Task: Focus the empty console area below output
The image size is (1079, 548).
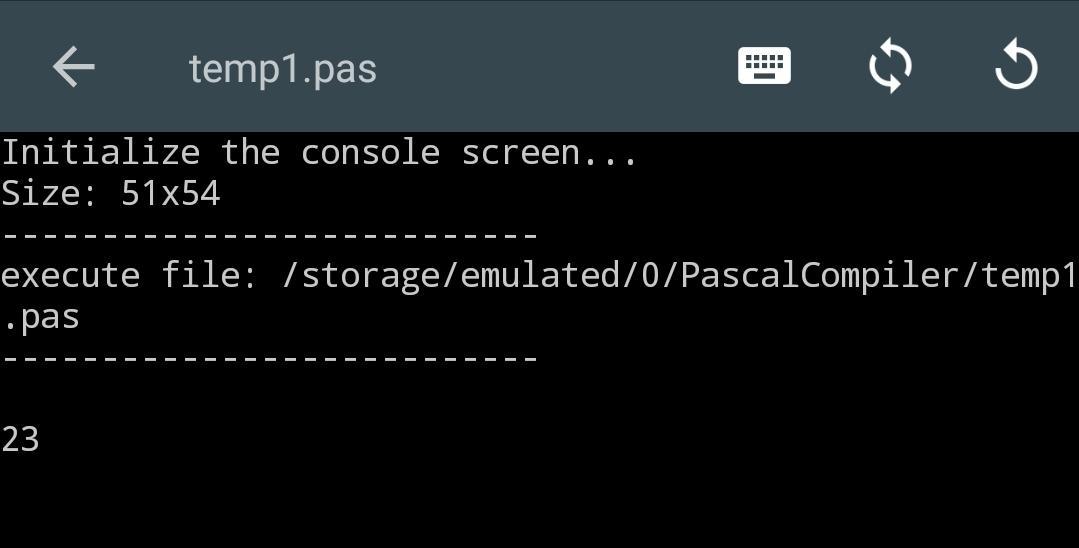Action: pyautogui.click(x=540, y=503)
